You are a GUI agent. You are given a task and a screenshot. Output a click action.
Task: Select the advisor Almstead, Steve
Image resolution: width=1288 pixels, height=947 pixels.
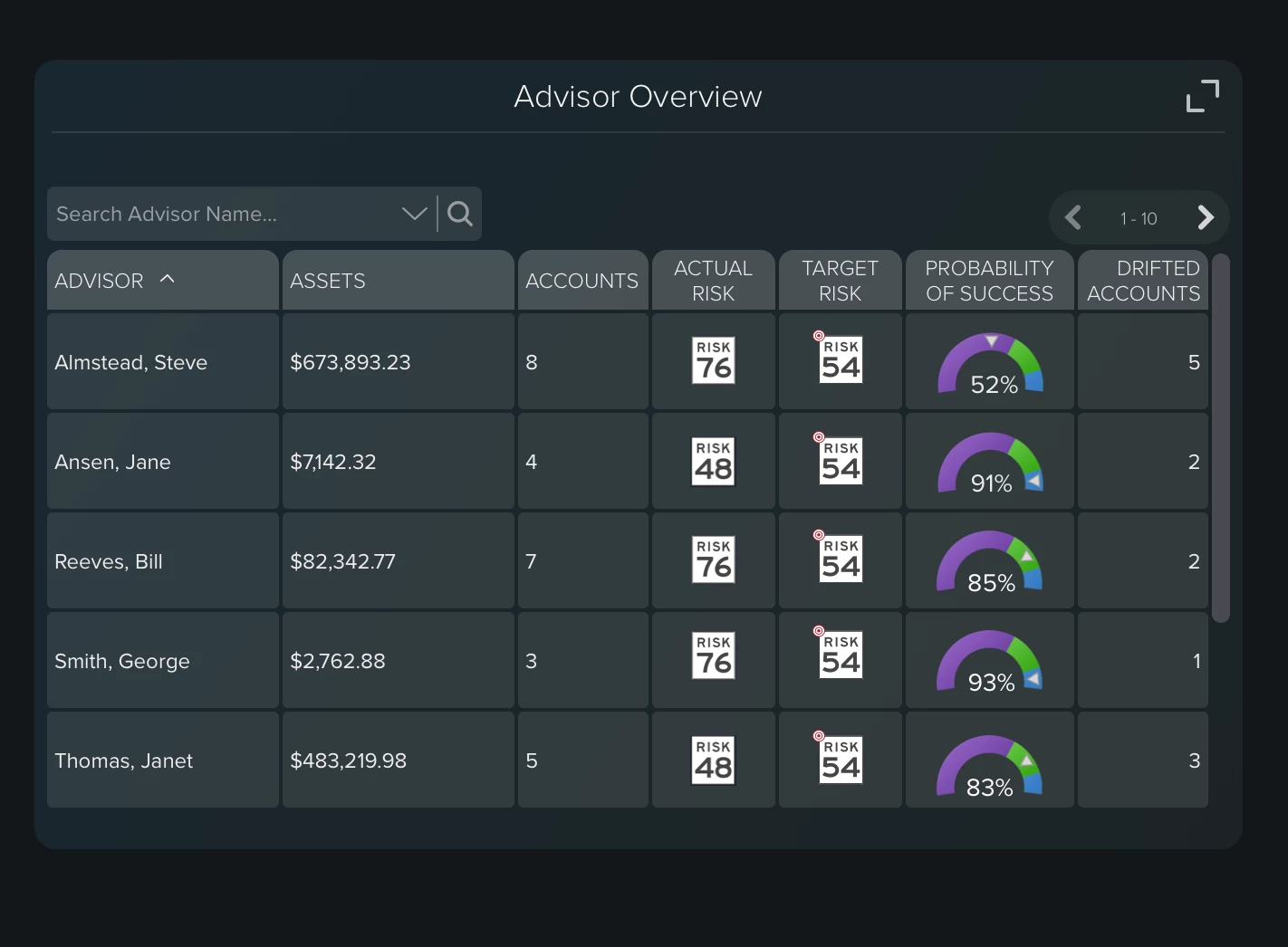pyautogui.click(x=131, y=362)
